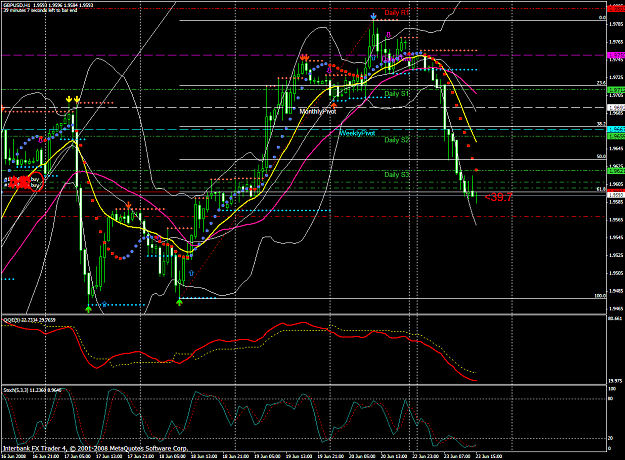This screenshot has height=460, width=625.
Task: Select the red <39.7 text annotation
Action: pyautogui.click(x=498, y=197)
